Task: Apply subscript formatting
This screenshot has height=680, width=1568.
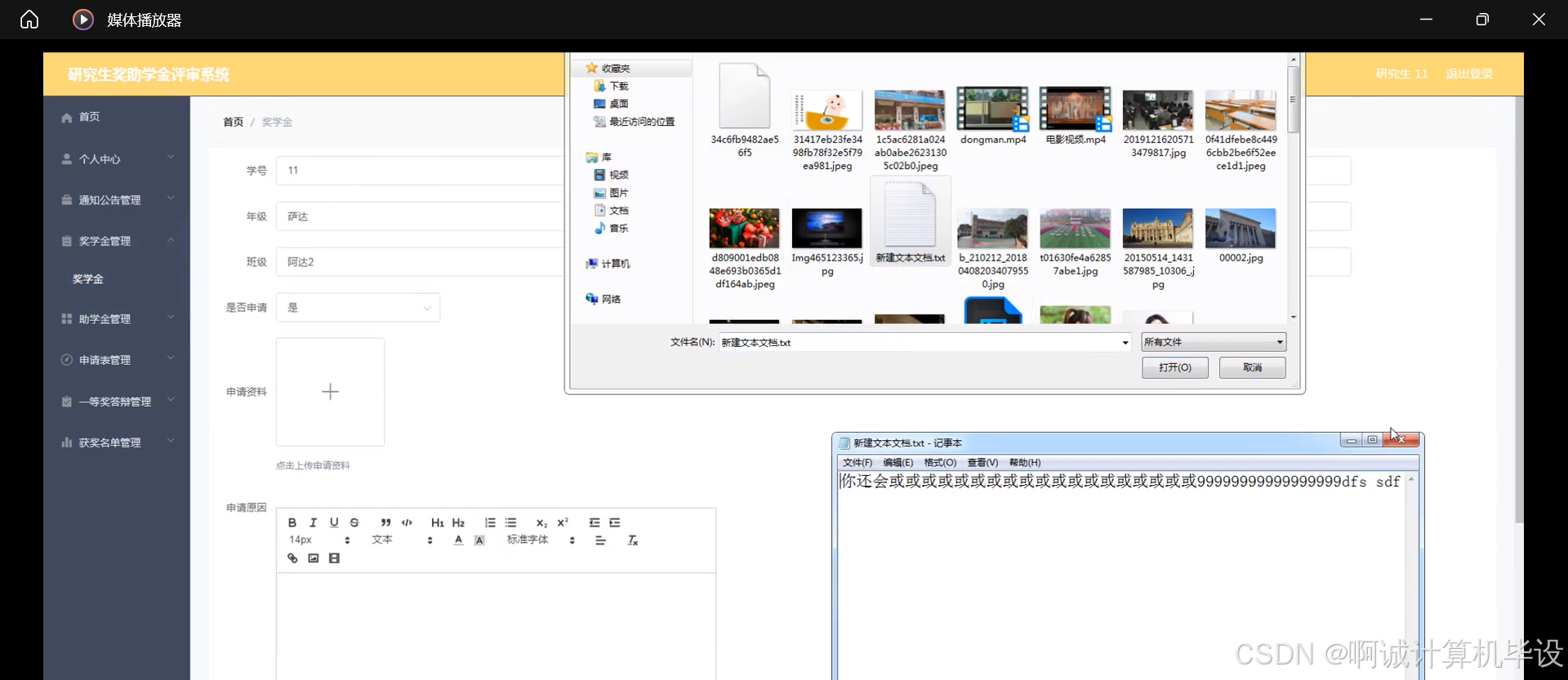Action: [x=541, y=522]
